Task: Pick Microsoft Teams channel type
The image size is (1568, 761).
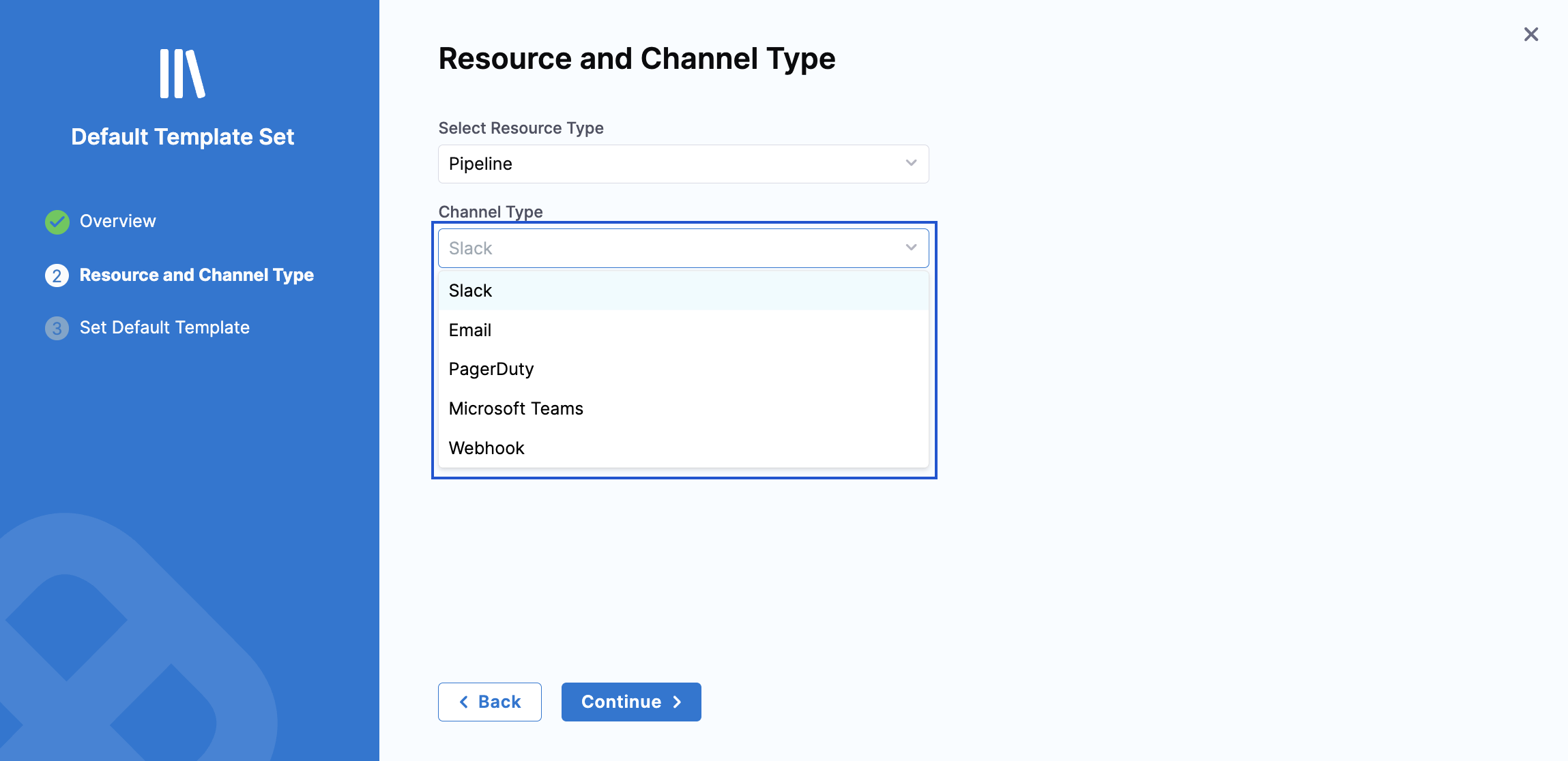Action: (x=516, y=408)
